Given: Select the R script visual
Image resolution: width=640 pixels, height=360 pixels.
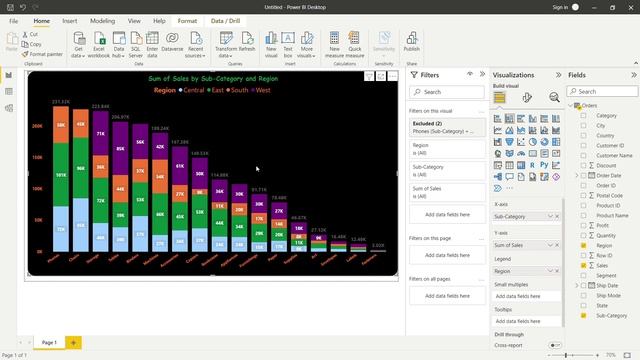Looking at the screenshot, I should pyautogui.click(x=533, y=165).
